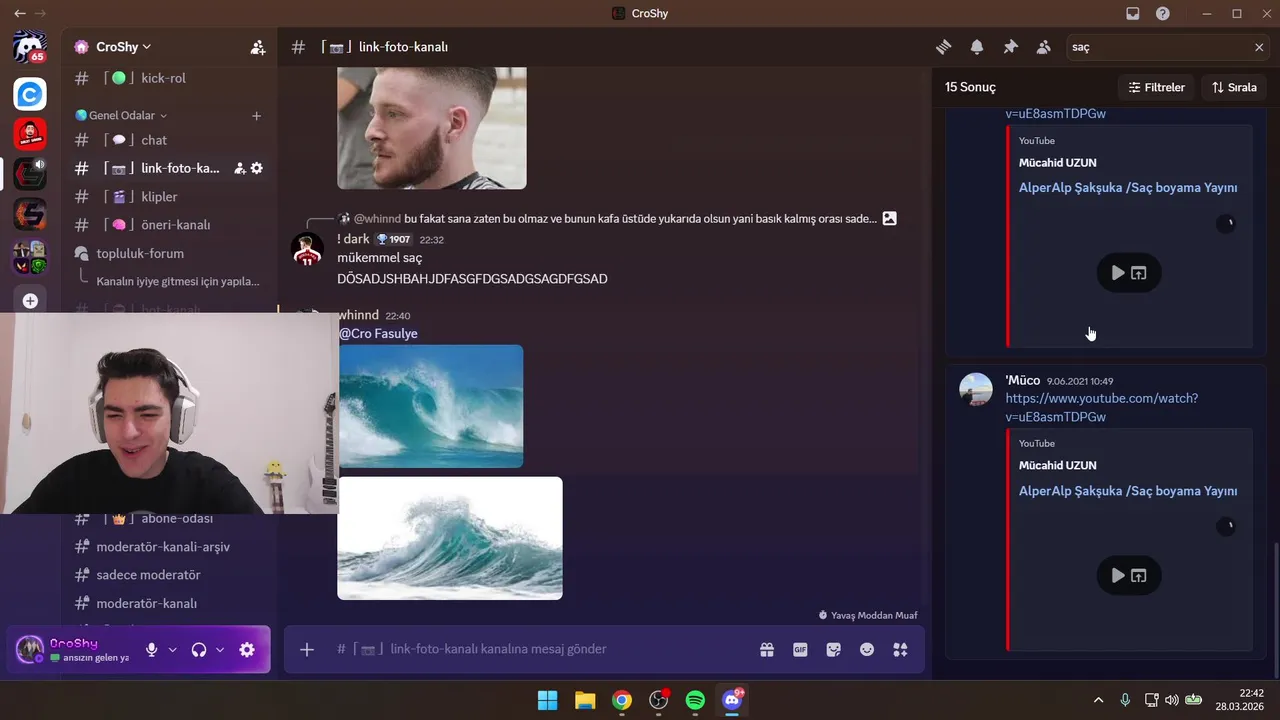Open headphone output options arrow
1280x720 pixels.
click(220, 650)
